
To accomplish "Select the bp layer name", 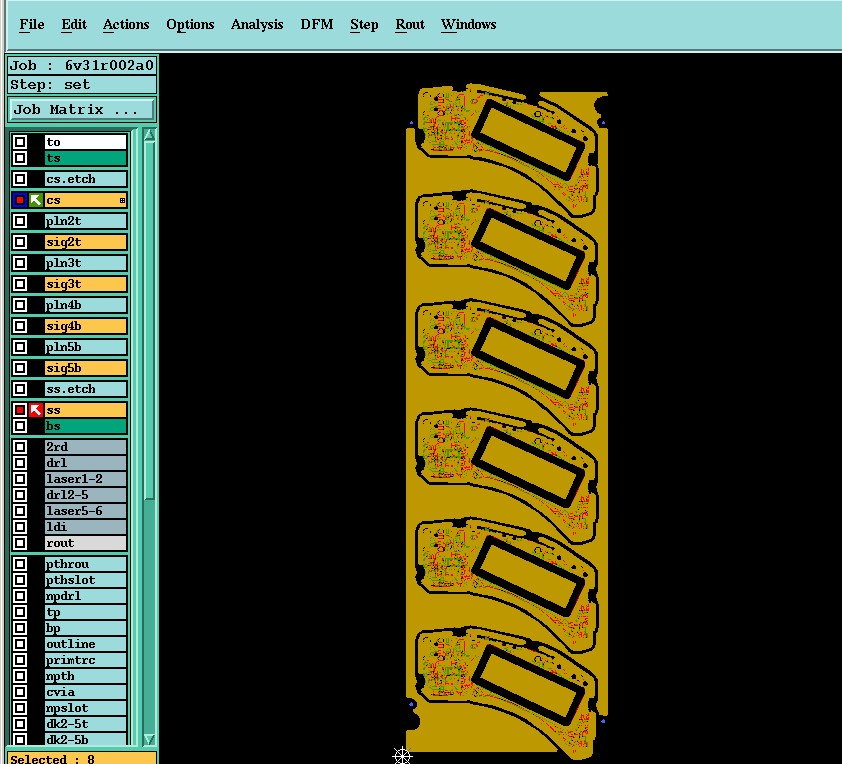I will click(x=86, y=628).
